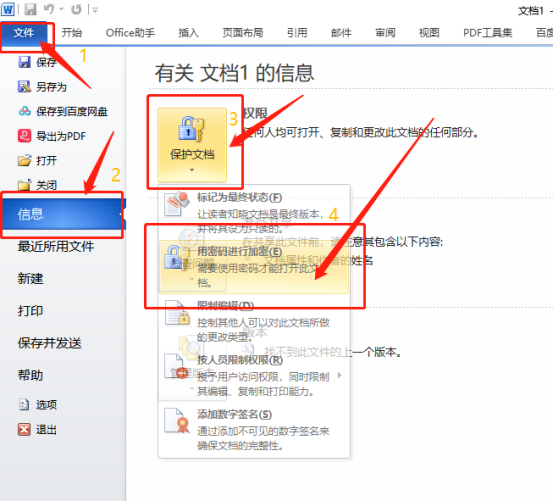Click the 添加数字签名 certificate ribbon icon
This screenshot has width=554, height=501.
point(176,420)
